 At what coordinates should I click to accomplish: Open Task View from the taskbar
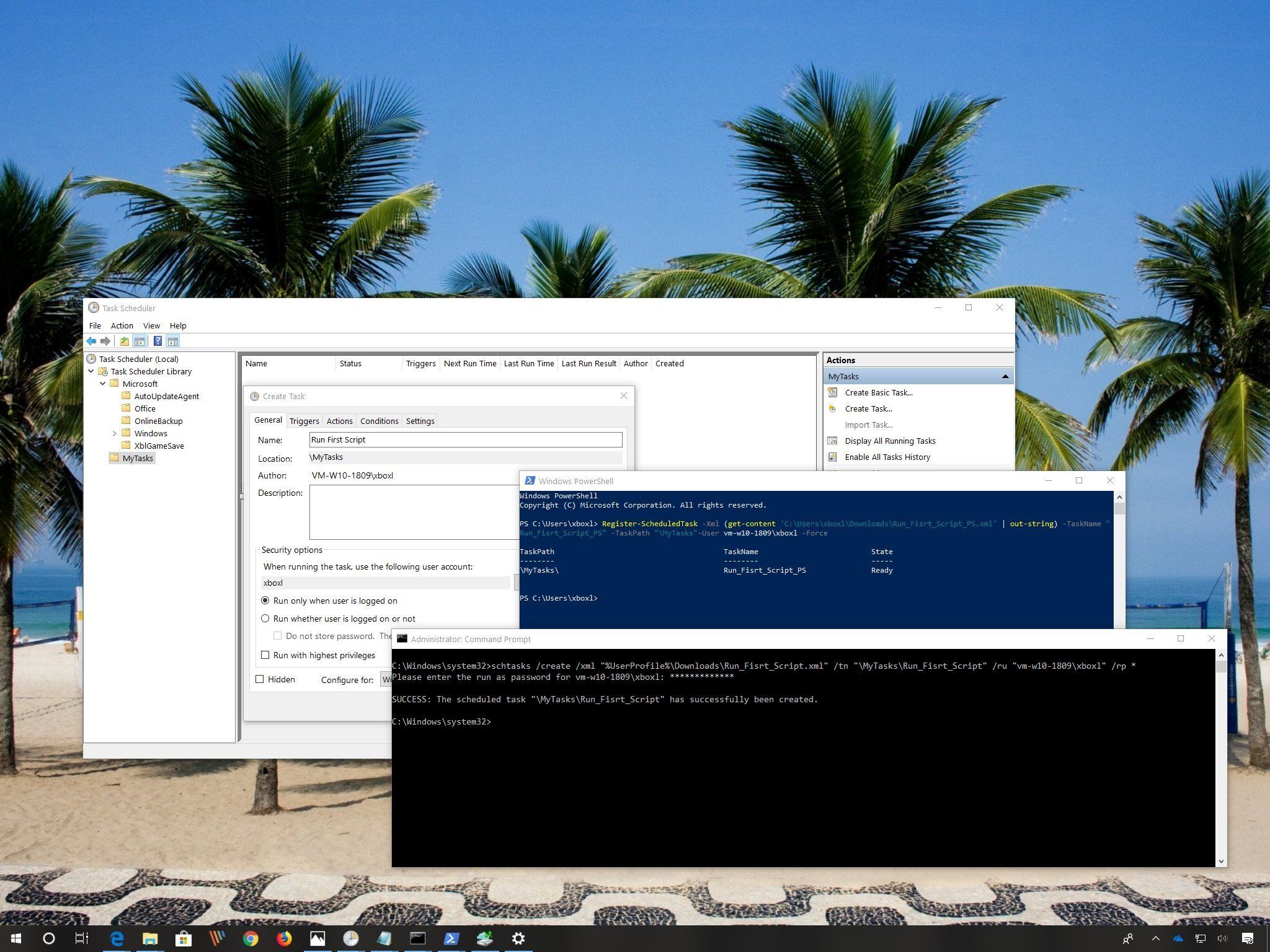pos(82,938)
